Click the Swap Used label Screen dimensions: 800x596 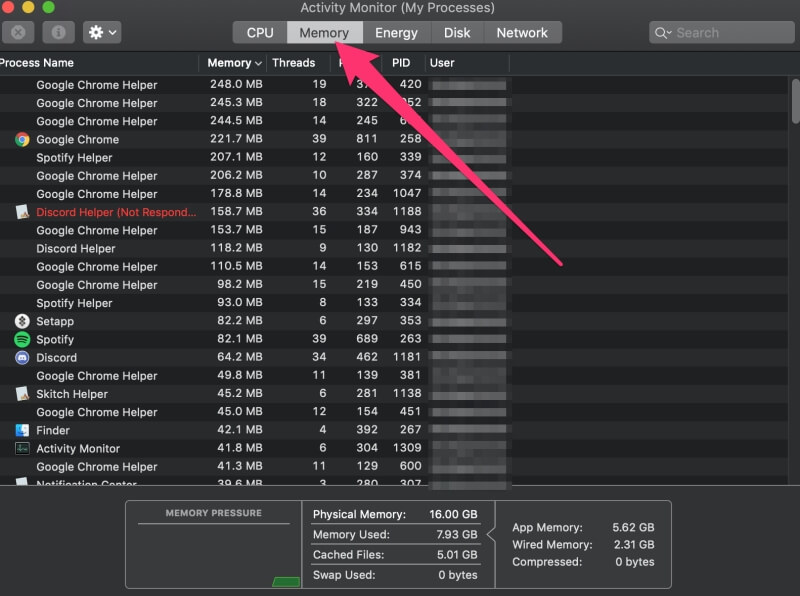[x=344, y=575]
